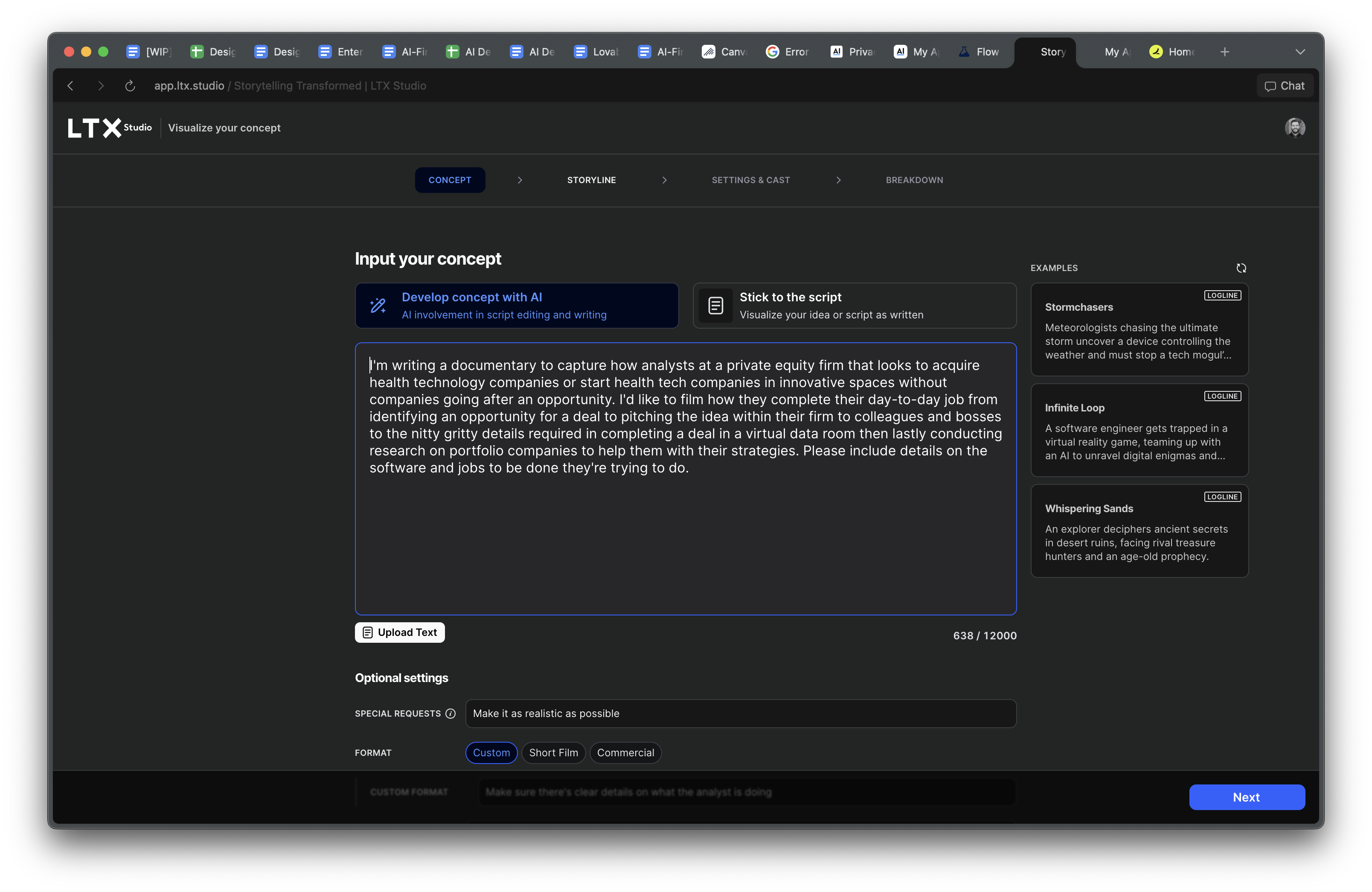1372x892 pixels.
Task: Select the Custom format option
Action: pyautogui.click(x=491, y=752)
